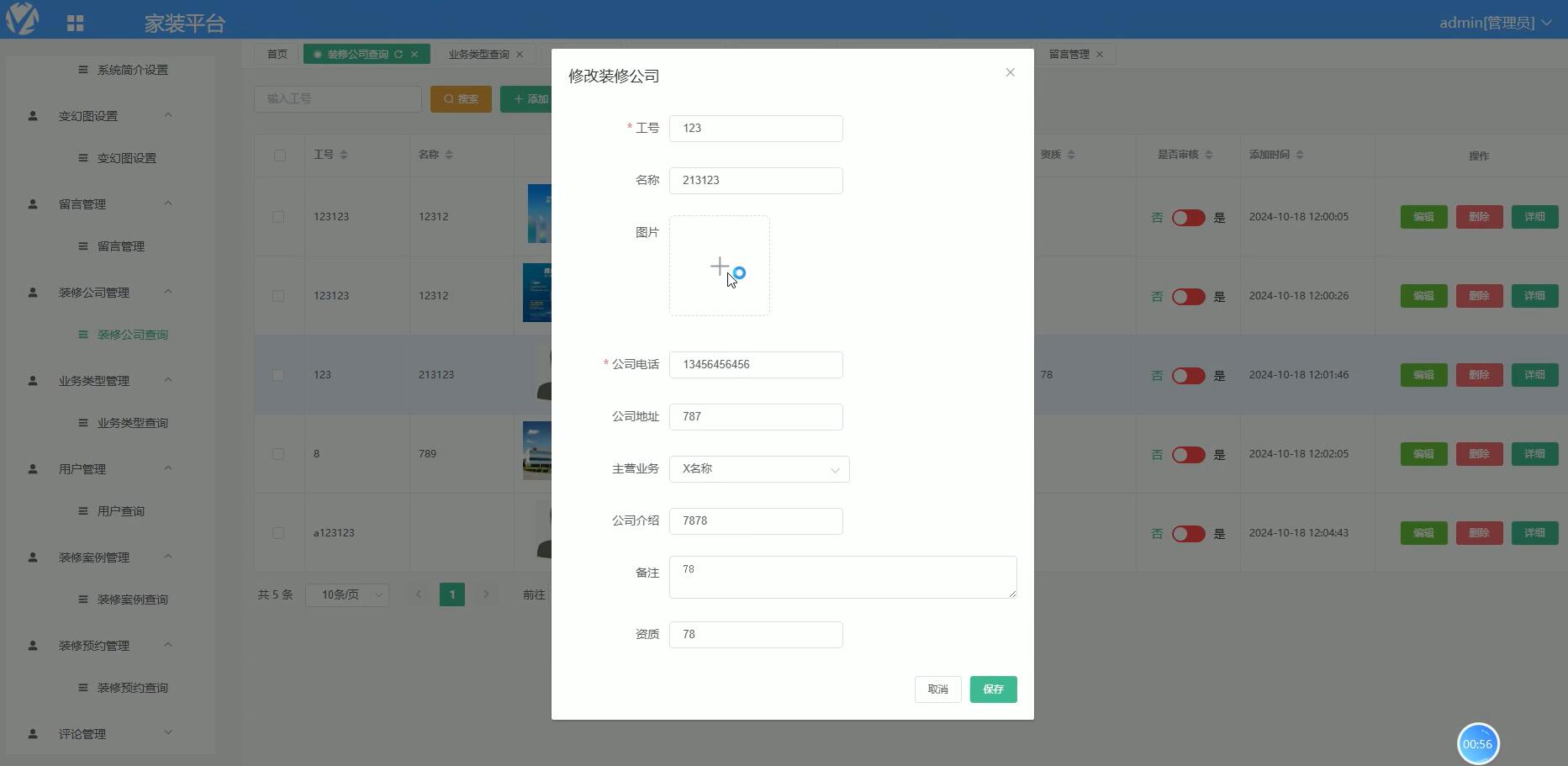Viewport: 1568px width, 766px height.
Task: Click the apps grid icon in the top navbar
Action: [x=75, y=21]
